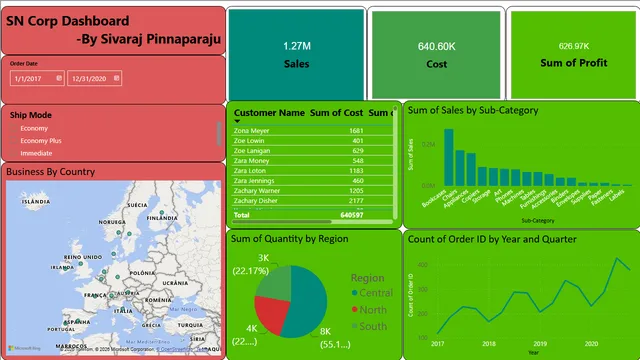Click the Business By Country map title
This screenshot has height=360, width=640.
click(50, 171)
